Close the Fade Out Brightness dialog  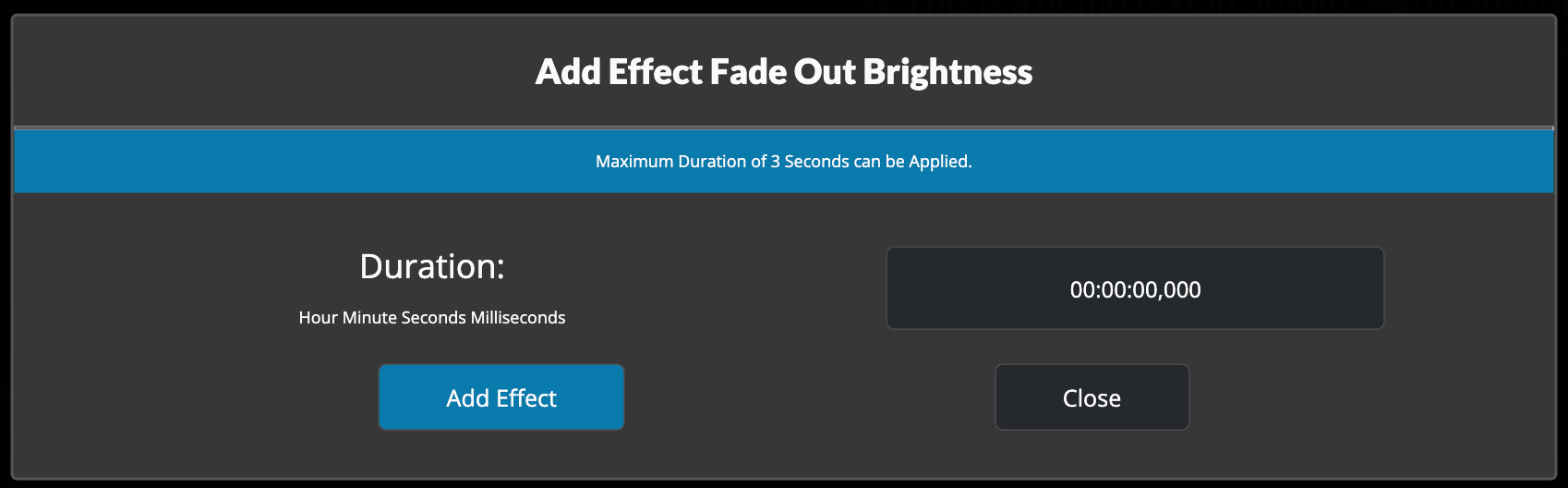tap(1092, 397)
